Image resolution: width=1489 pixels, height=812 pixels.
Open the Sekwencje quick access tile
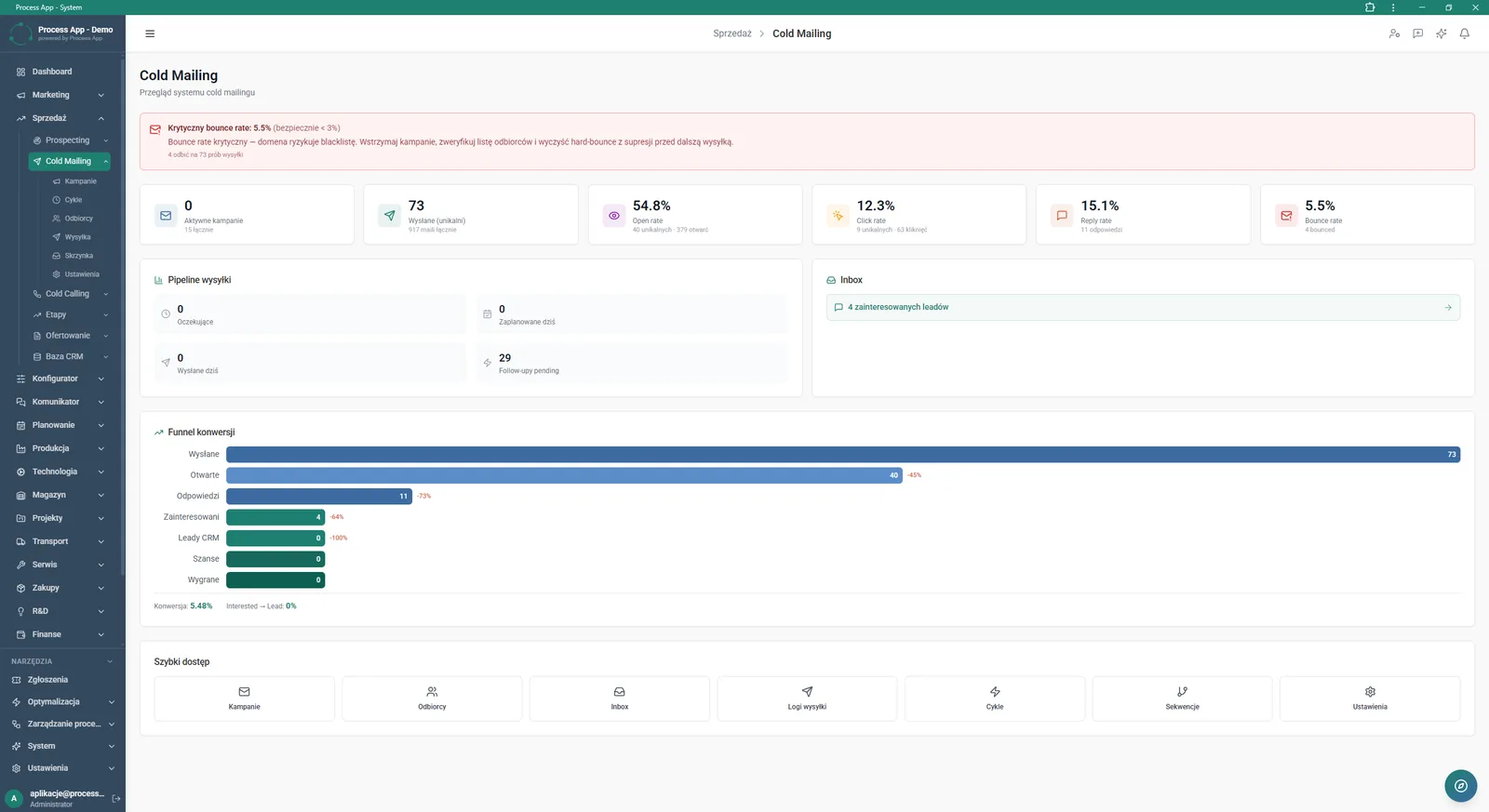click(x=1182, y=699)
